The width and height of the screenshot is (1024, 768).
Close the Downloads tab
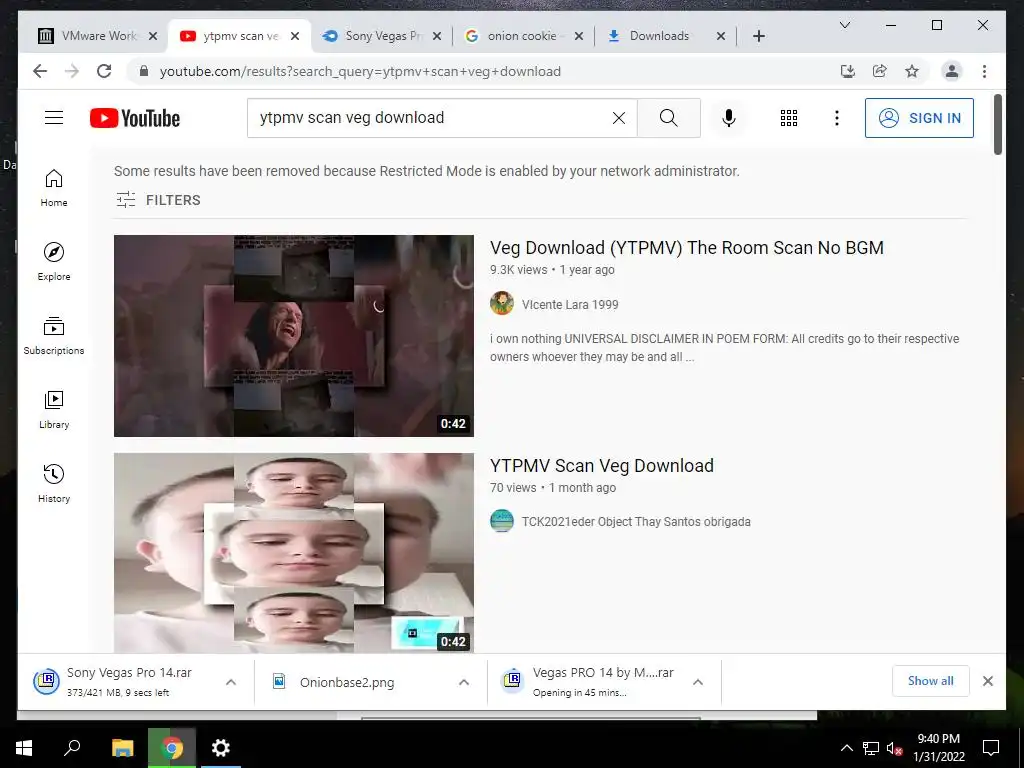(721, 36)
